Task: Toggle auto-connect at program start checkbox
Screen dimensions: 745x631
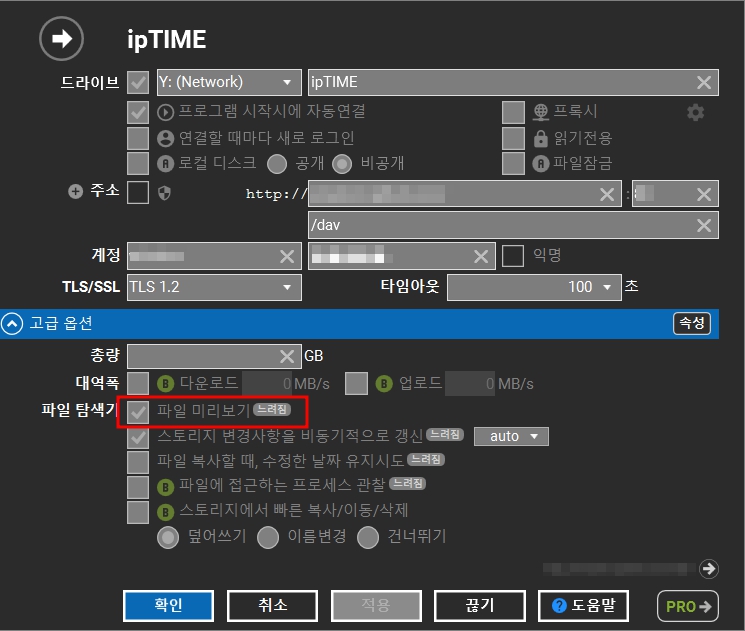Action: [138, 113]
